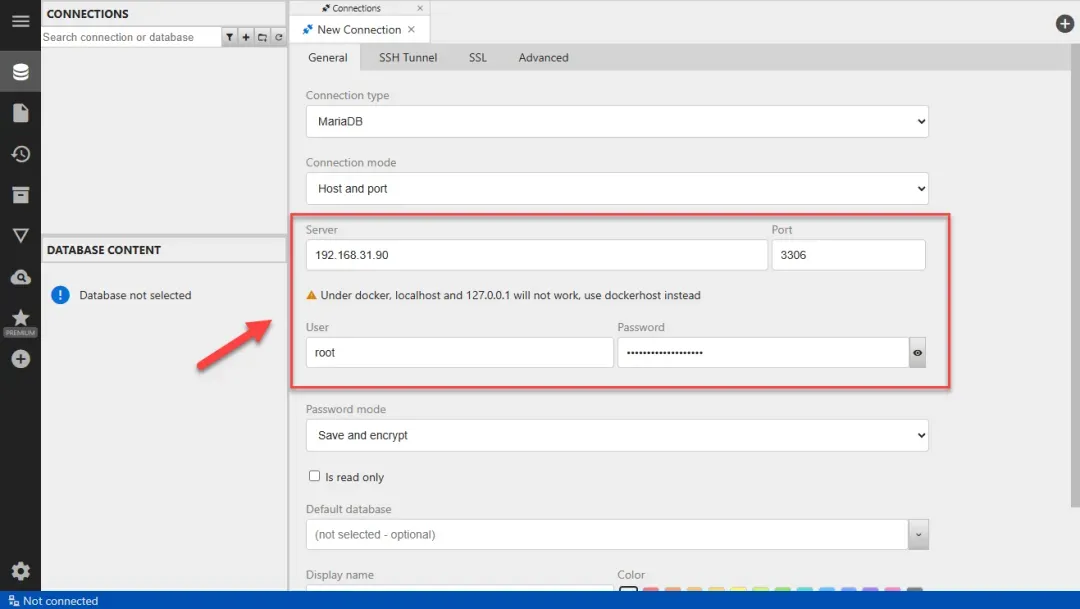Click the form's vertical scrollbar
This screenshot has width=1080, height=609.
(x=1075, y=276)
